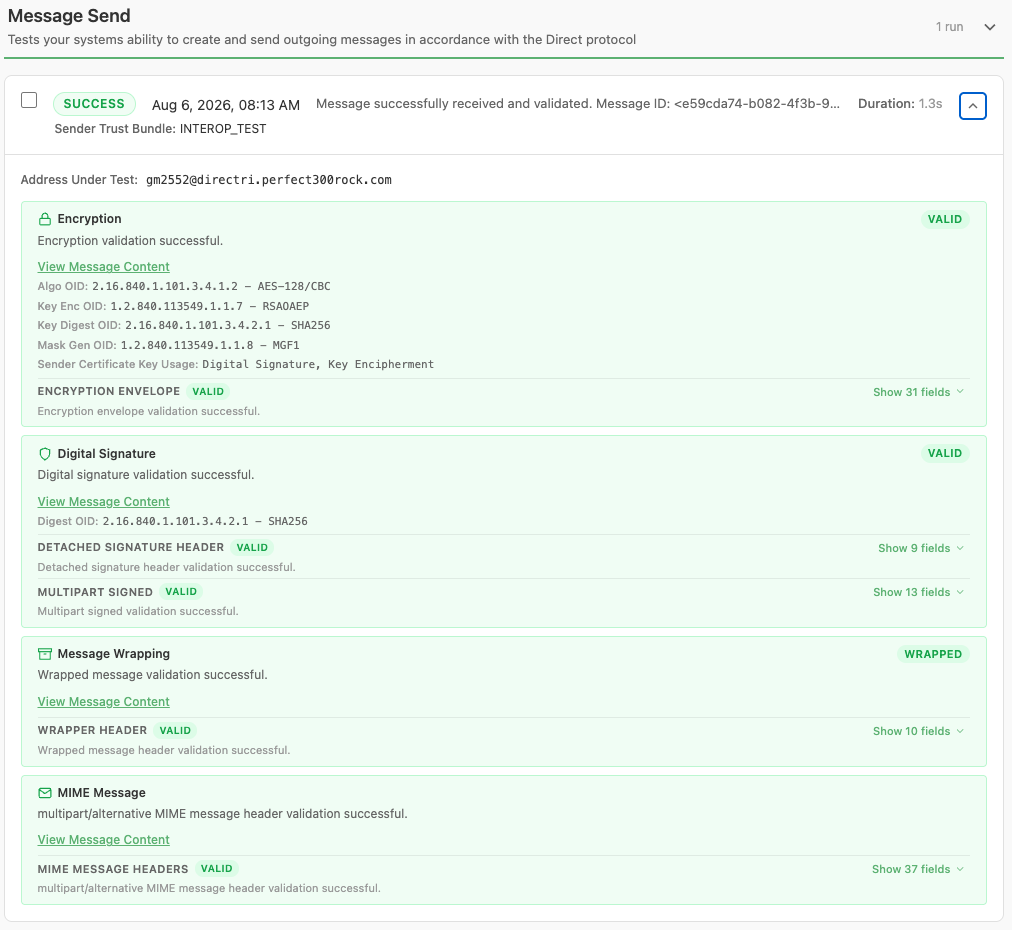Click the archive box icon beside Message Wrapping
The image size is (1012, 930).
coord(45,654)
